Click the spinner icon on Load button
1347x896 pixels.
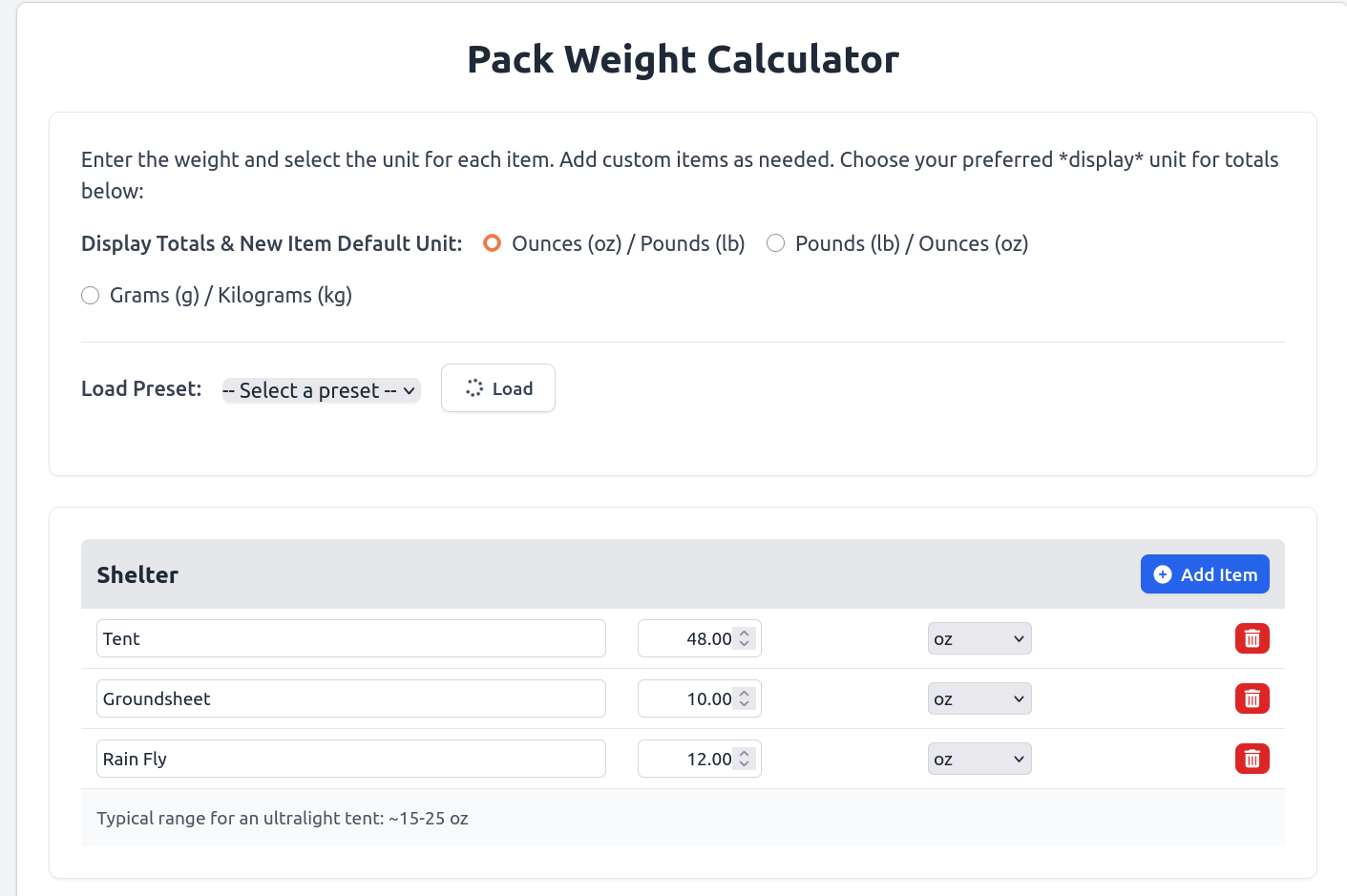pos(474,388)
